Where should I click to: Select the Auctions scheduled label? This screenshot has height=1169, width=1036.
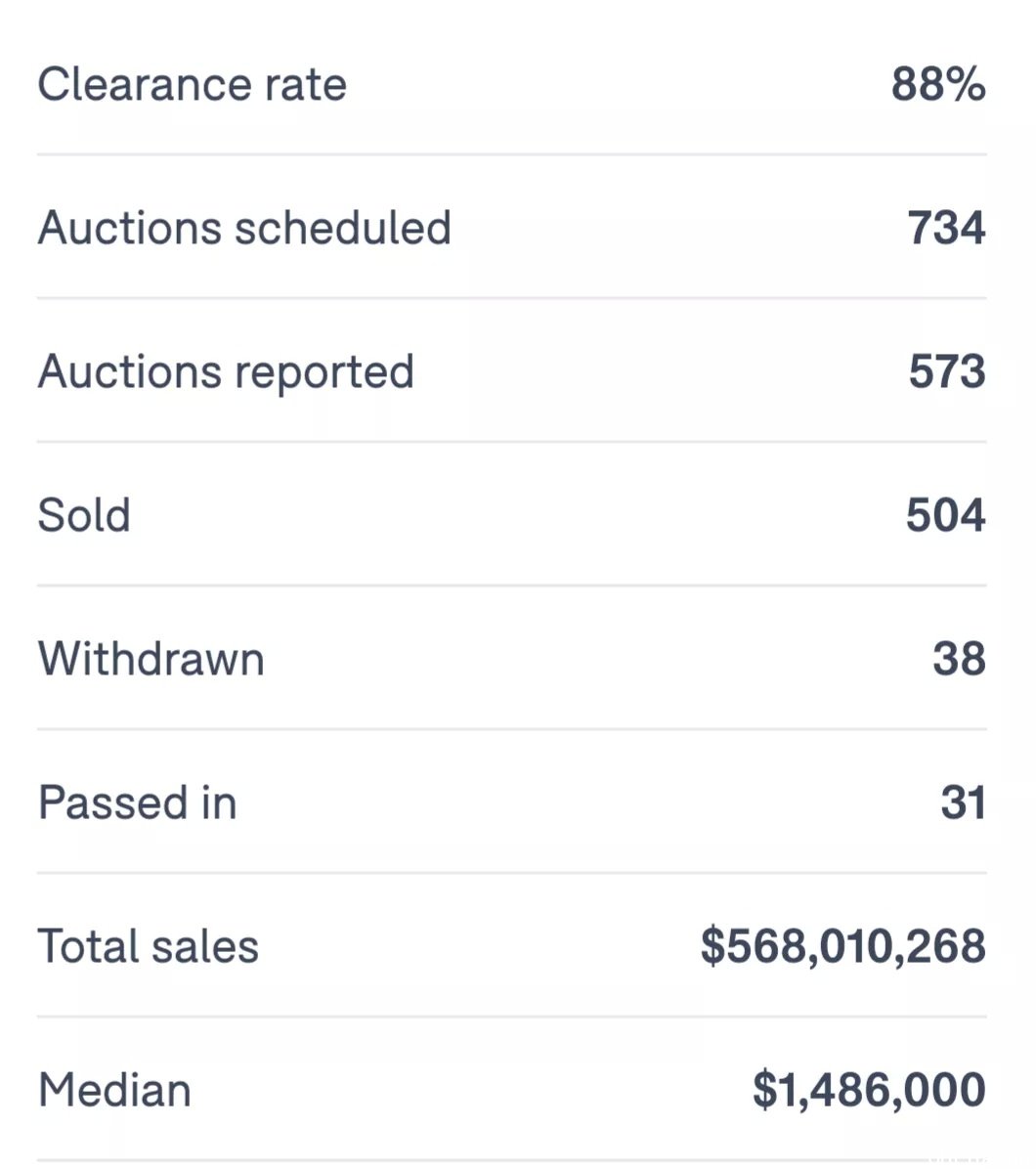coord(244,228)
